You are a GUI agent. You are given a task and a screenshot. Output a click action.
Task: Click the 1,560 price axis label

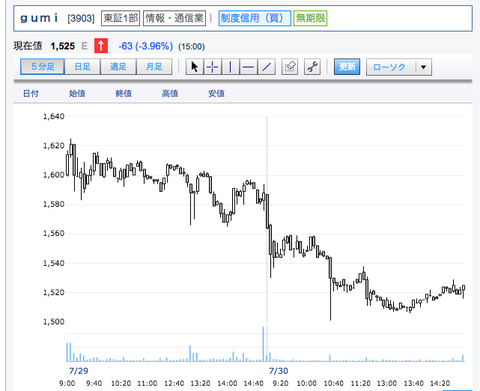54,233
